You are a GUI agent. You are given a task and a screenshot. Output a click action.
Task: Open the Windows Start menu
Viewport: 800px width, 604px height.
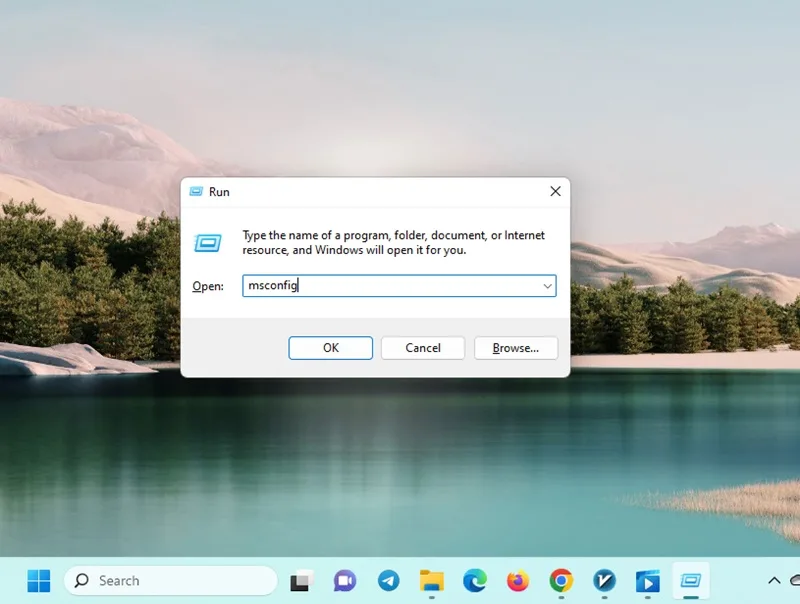pyautogui.click(x=39, y=581)
